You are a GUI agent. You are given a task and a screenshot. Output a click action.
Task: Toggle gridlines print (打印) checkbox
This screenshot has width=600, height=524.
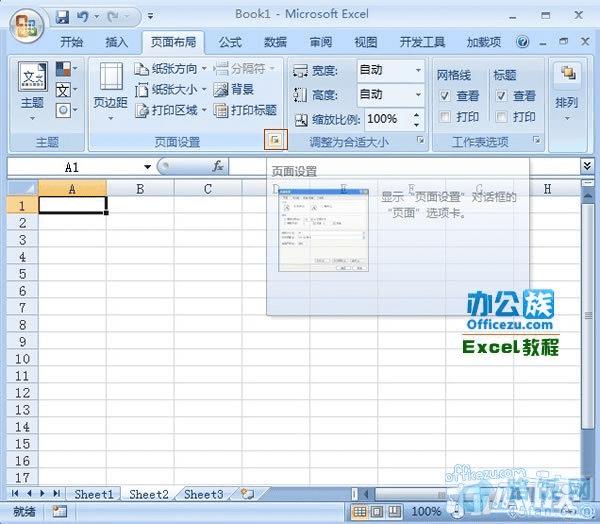(445, 116)
